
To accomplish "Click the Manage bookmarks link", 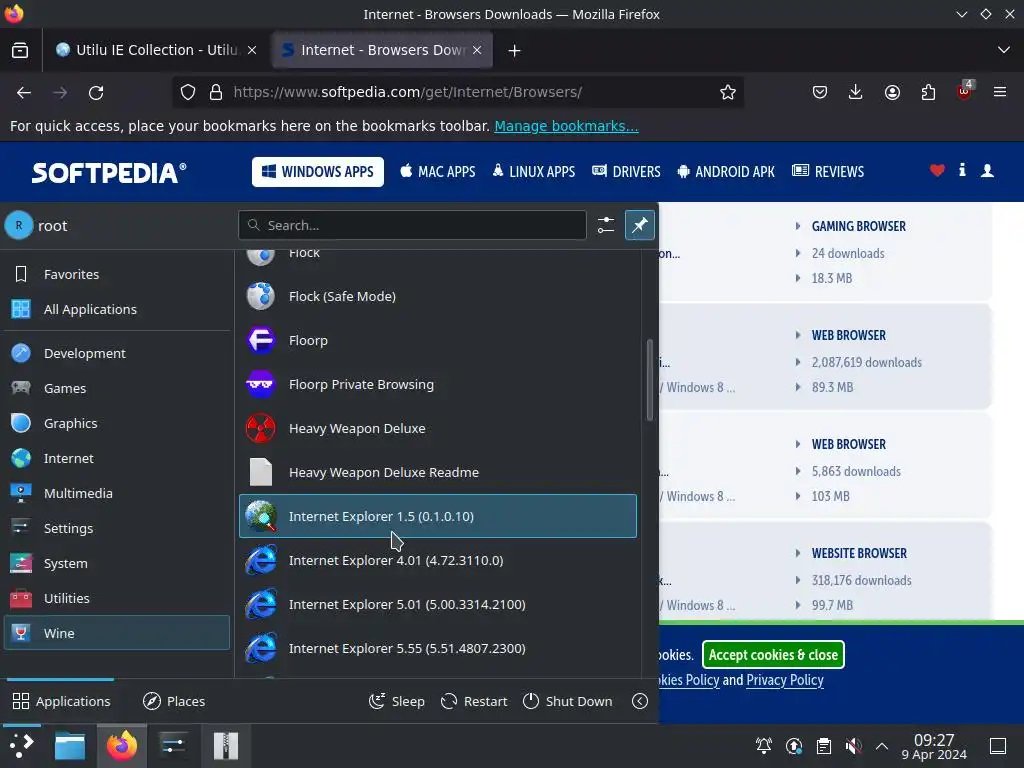I will click(x=566, y=126).
